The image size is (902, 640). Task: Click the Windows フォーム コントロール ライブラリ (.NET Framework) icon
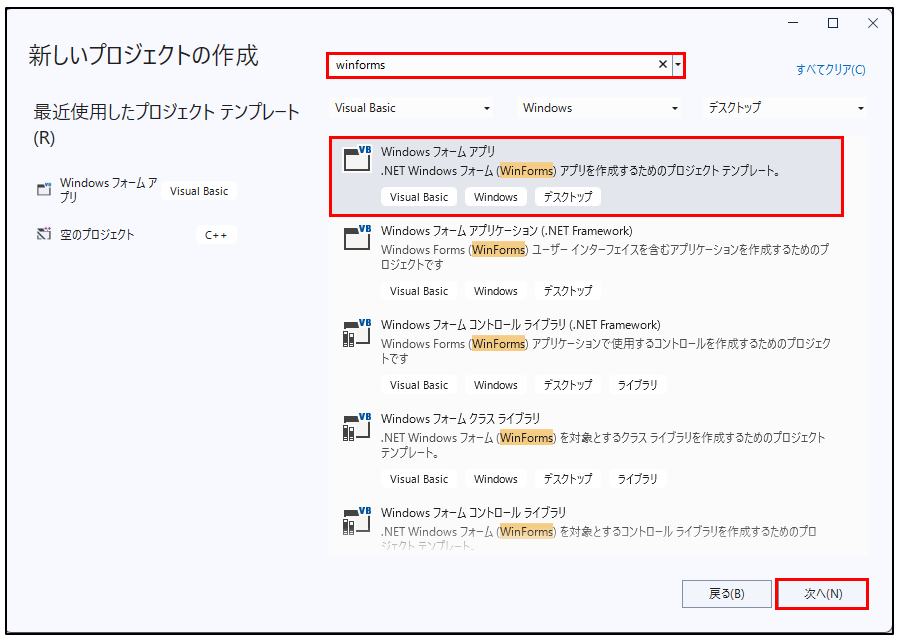[x=357, y=333]
